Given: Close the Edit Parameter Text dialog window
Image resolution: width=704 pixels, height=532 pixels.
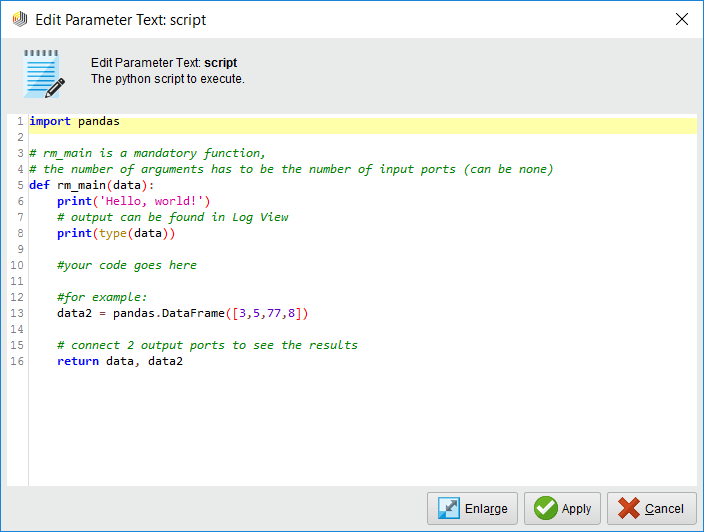Looking at the screenshot, I should coord(682,19).
